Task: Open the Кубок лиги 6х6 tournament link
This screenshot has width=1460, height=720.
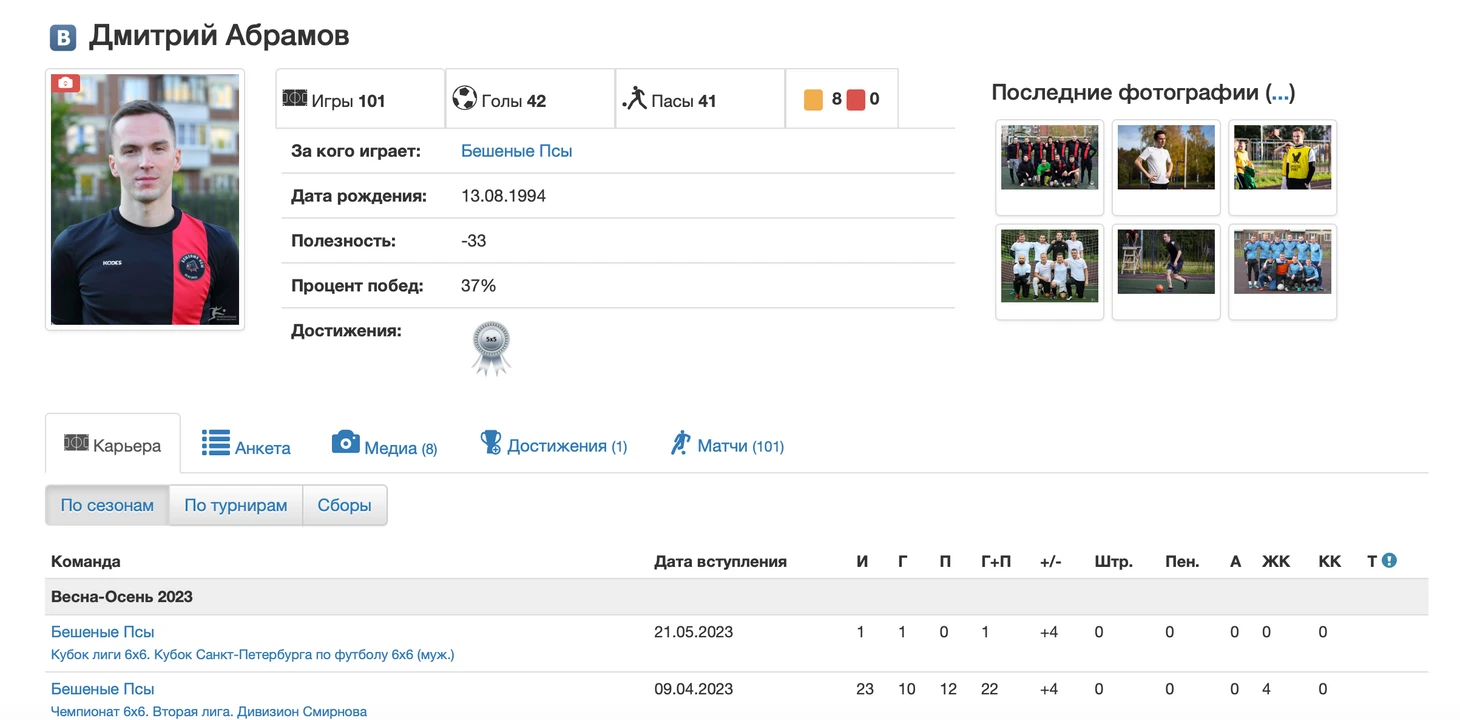Action: click(252, 655)
